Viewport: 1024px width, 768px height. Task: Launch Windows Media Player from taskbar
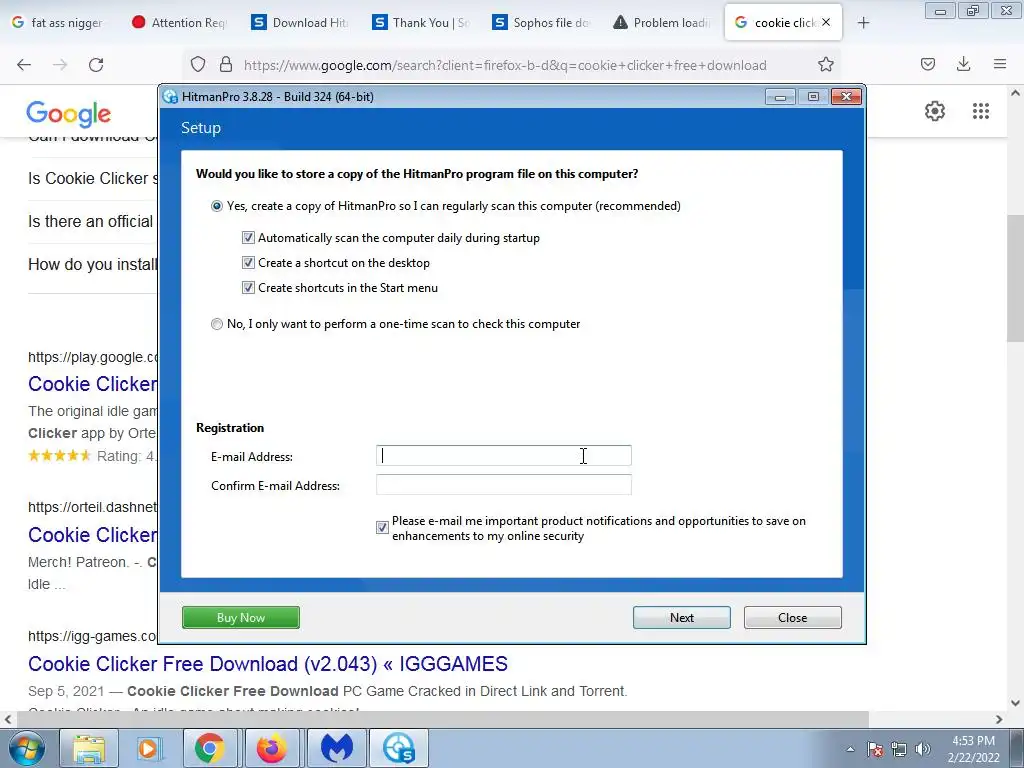pyautogui.click(x=148, y=748)
